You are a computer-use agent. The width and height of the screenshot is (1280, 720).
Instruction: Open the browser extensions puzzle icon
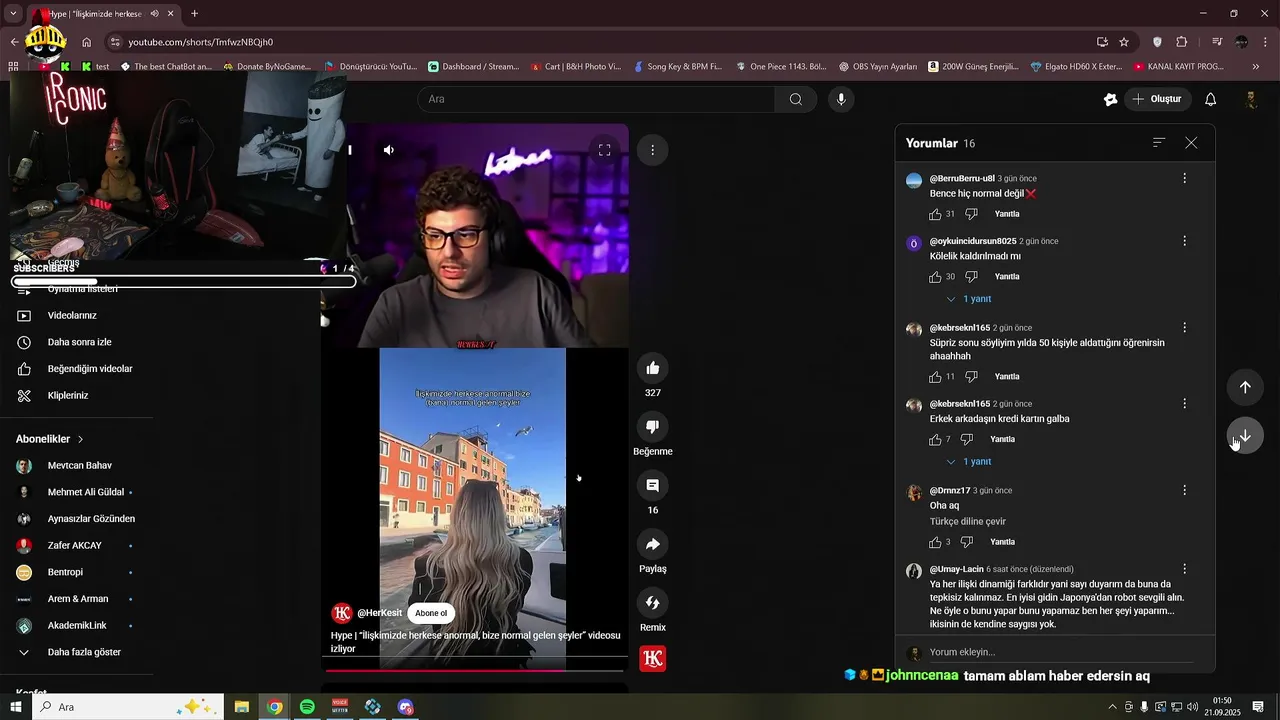(x=1182, y=42)
